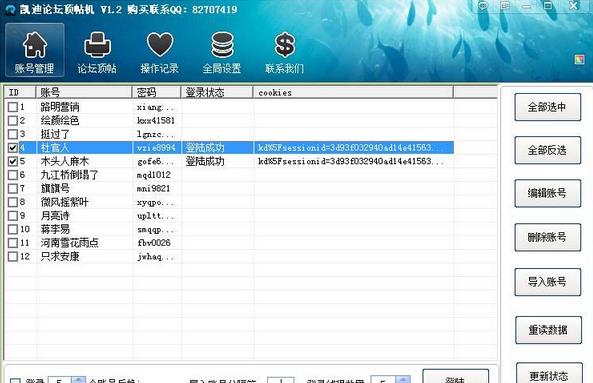The height and width of the screenshot is (383, 593).
Task: Click the 全部选中 button
Action: [x=547, y=107]
